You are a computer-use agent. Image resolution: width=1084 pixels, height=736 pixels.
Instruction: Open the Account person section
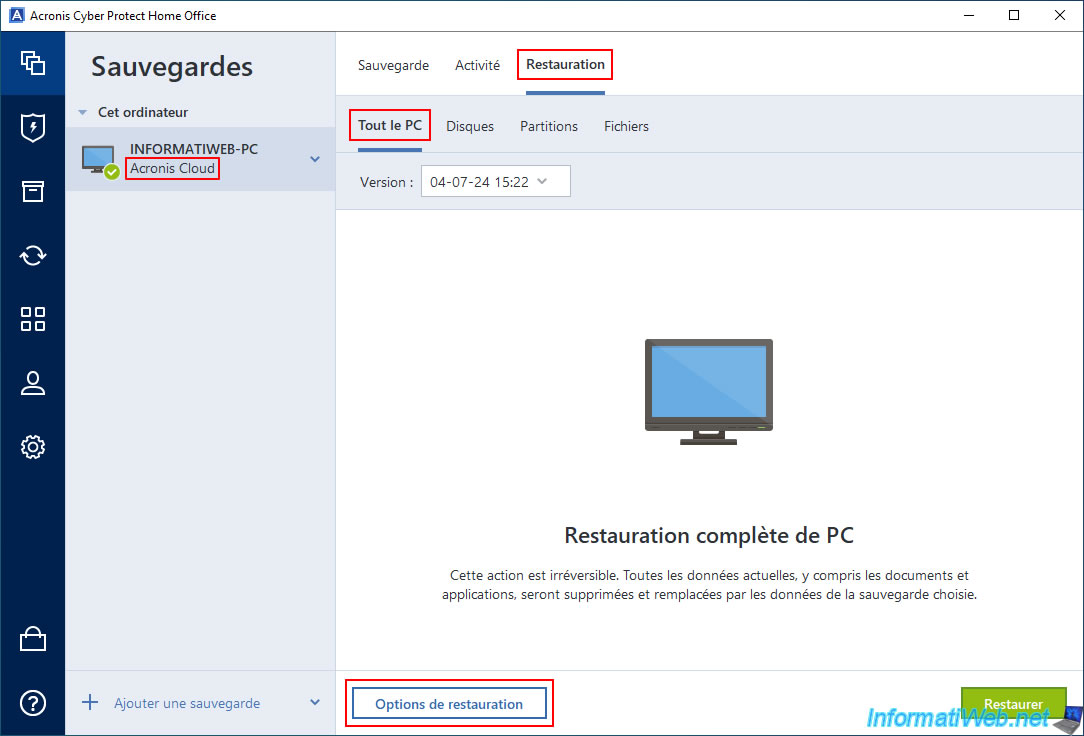32,383
